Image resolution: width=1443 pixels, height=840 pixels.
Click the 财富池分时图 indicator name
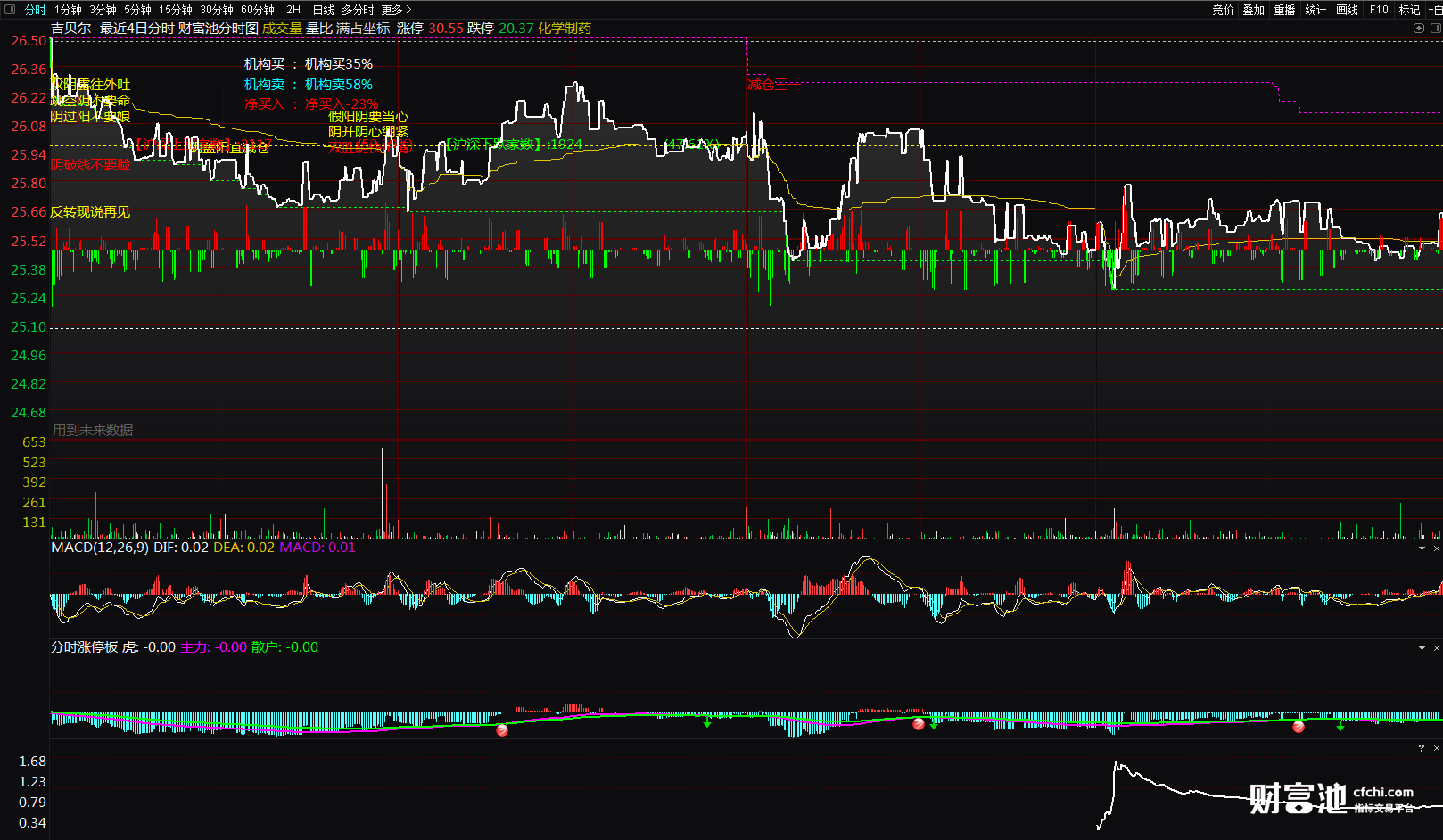pyautogui.click(x=219, y=29)
